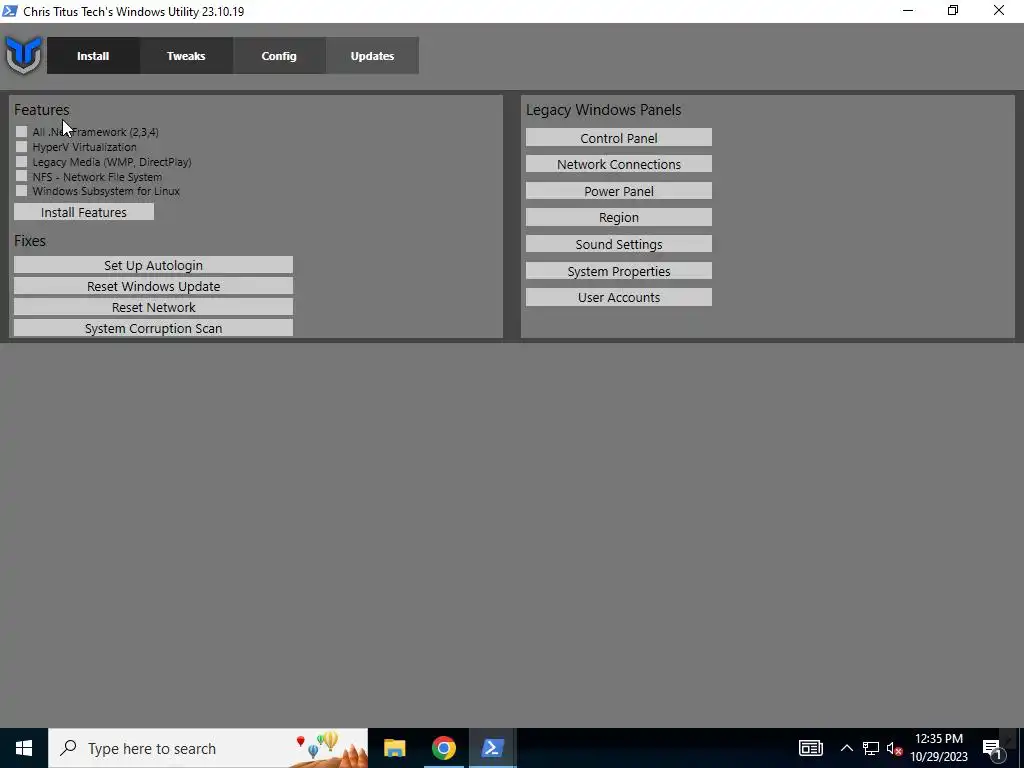Open the Region panel
Image resolution: width=1024 pixels, height=768 pixels.
(618, 217)
